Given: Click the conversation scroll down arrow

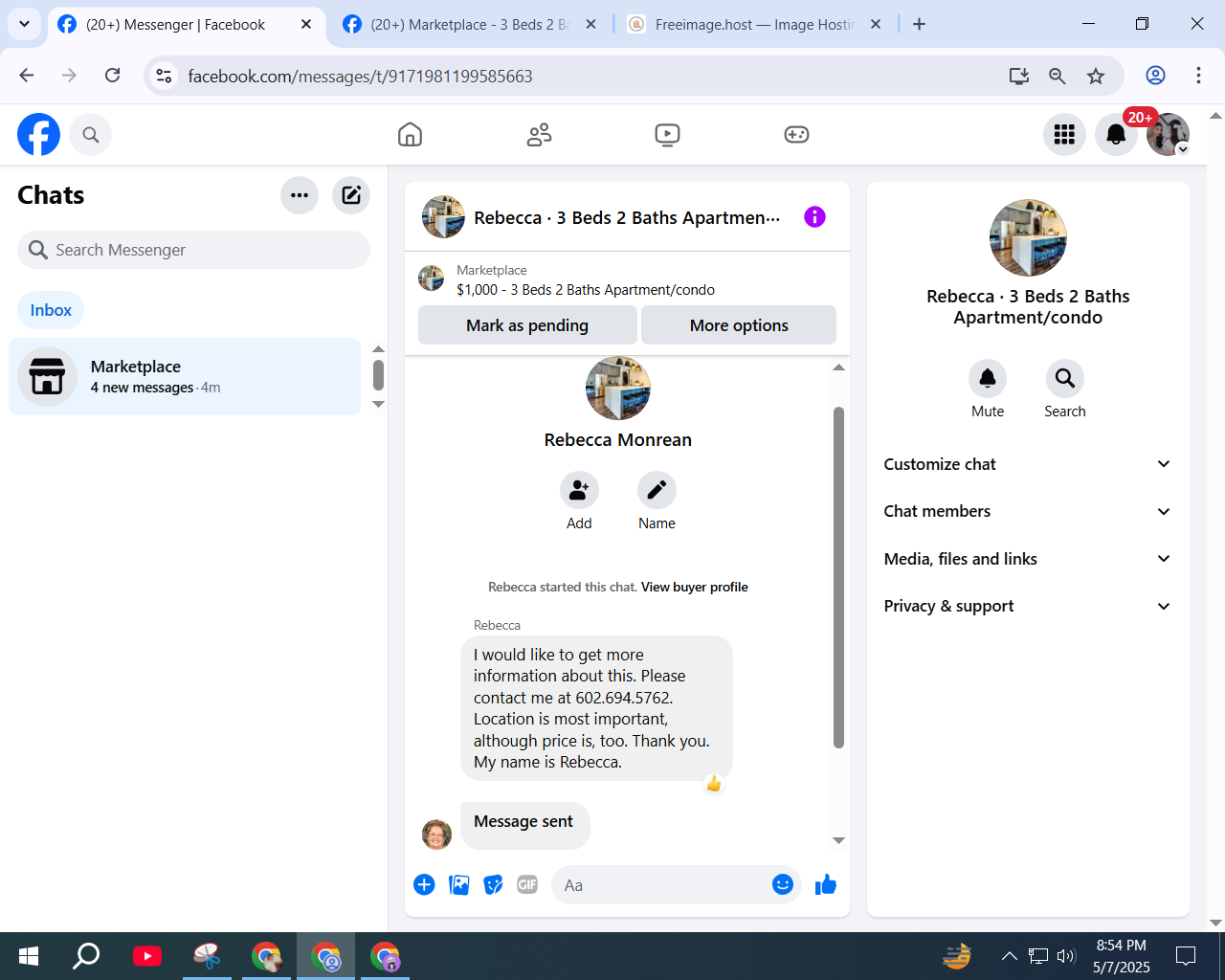Looking at the screenshot, I should pyautogui.click(x=838, y=840).
